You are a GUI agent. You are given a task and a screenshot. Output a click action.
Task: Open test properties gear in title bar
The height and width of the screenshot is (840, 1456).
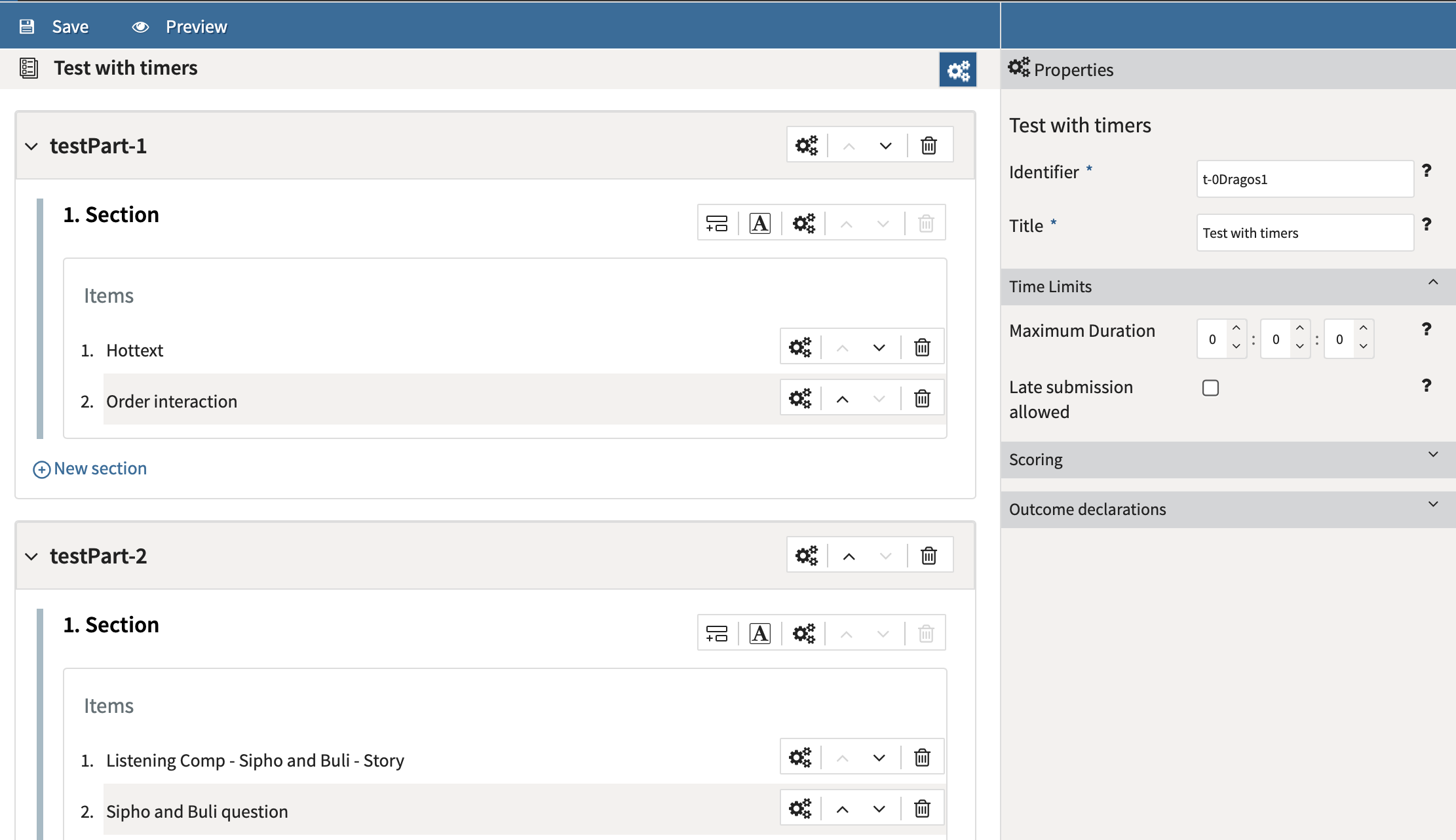coord(957,70)
